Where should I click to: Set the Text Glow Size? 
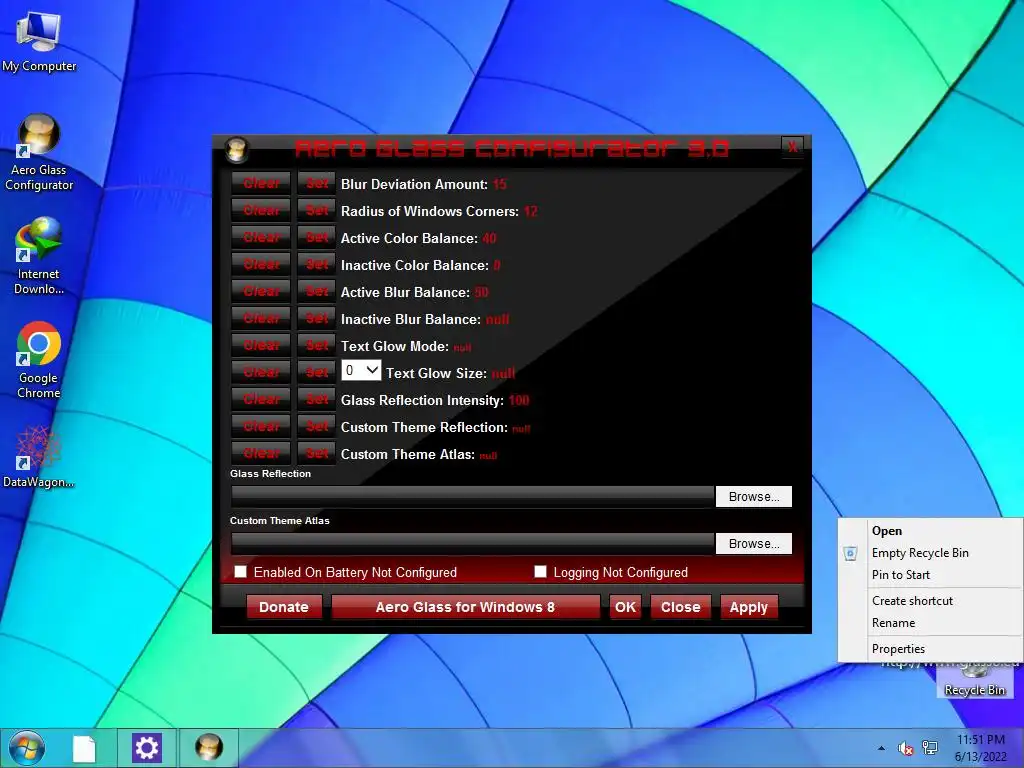(x=317, y=372)
